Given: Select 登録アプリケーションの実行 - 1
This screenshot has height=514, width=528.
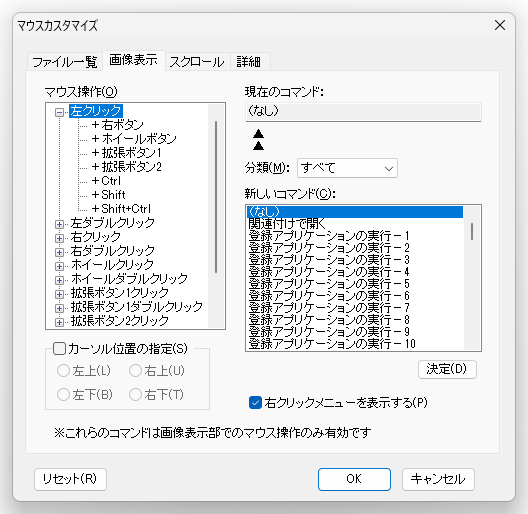Looking at the screenshot, I should click(355, 236).
